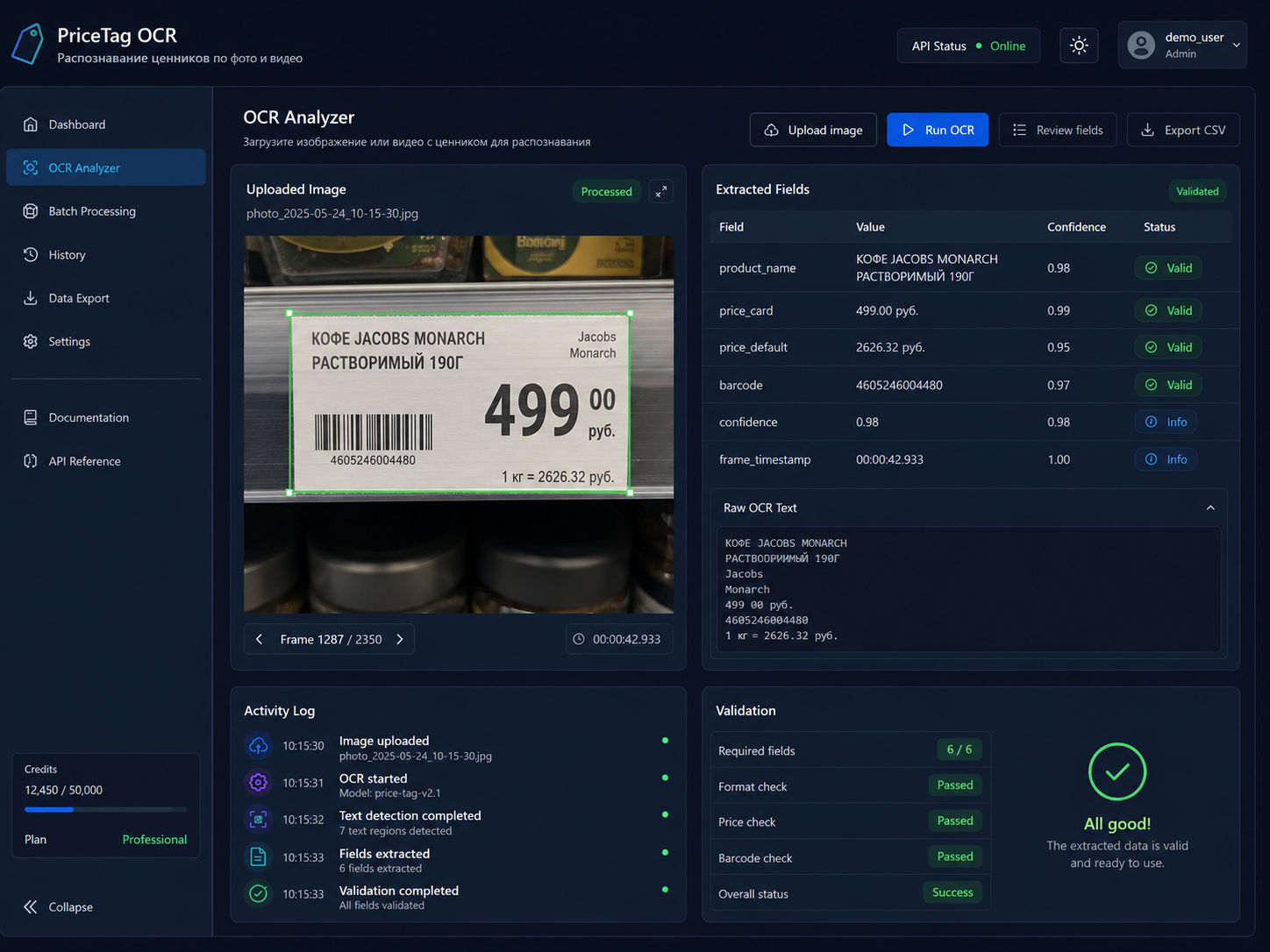Click the Processed status badge
Viewport: 1270px width, 952px height.
click(x=606, y=191)
